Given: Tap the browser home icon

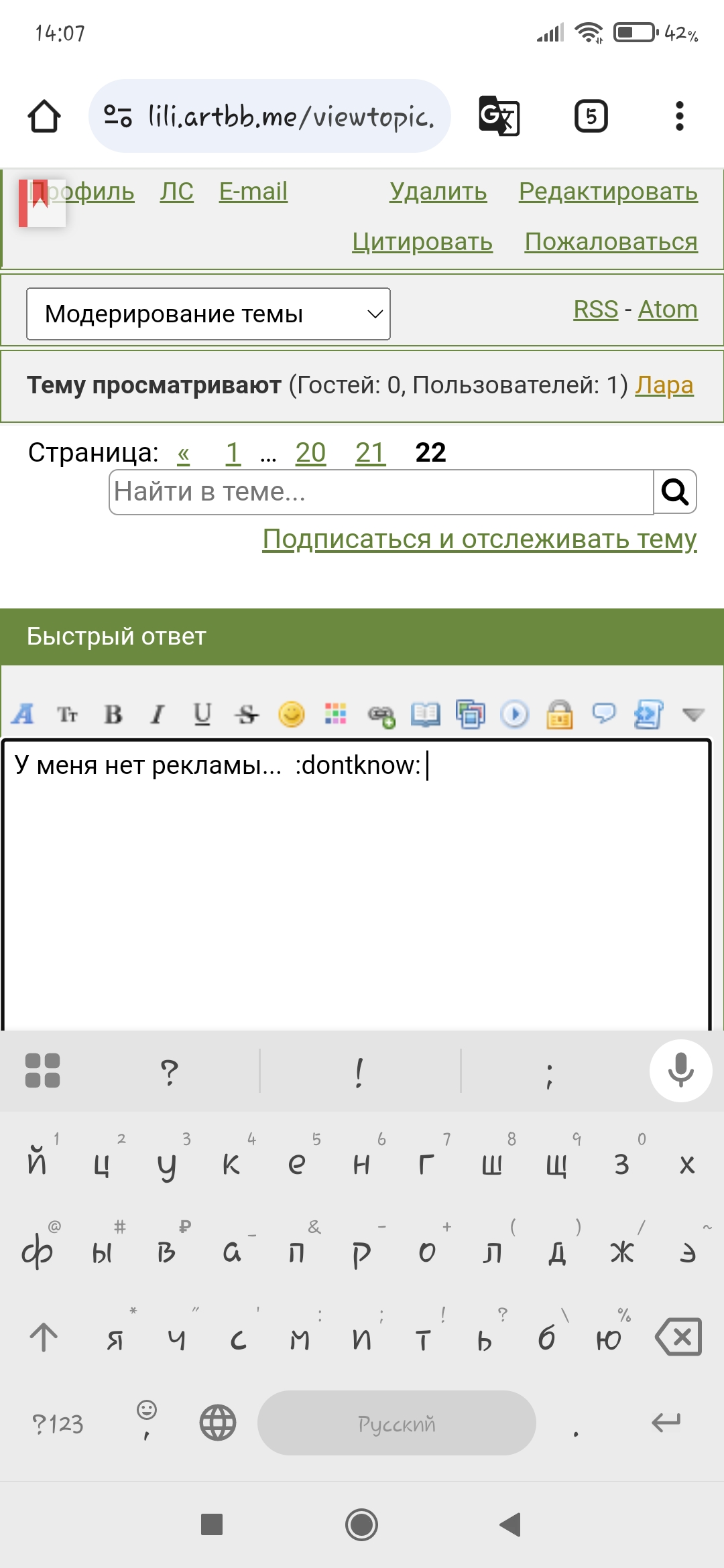Looking at the screenshot, I should (44, 116).
